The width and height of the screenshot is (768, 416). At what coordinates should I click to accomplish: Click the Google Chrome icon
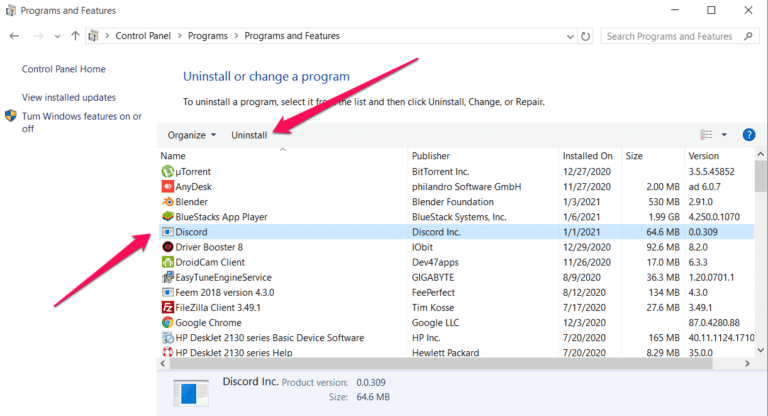click(x=168, y=322)
